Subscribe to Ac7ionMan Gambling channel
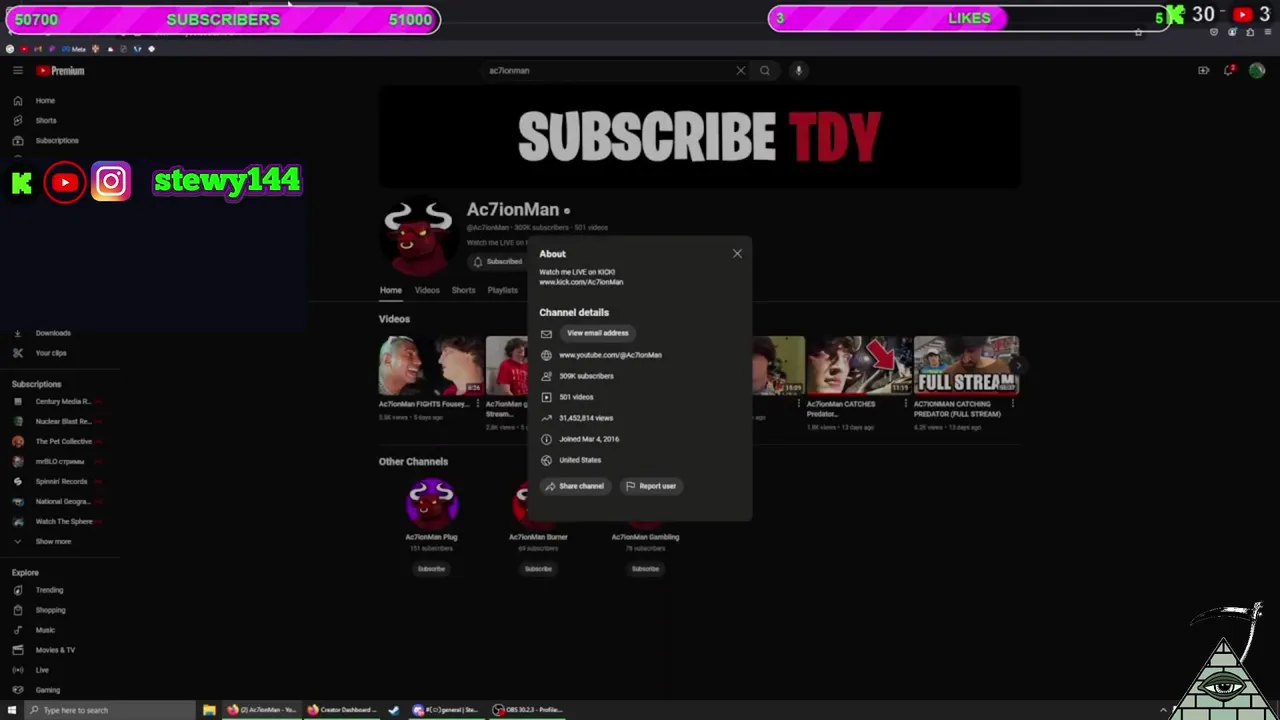 point(645,569)
